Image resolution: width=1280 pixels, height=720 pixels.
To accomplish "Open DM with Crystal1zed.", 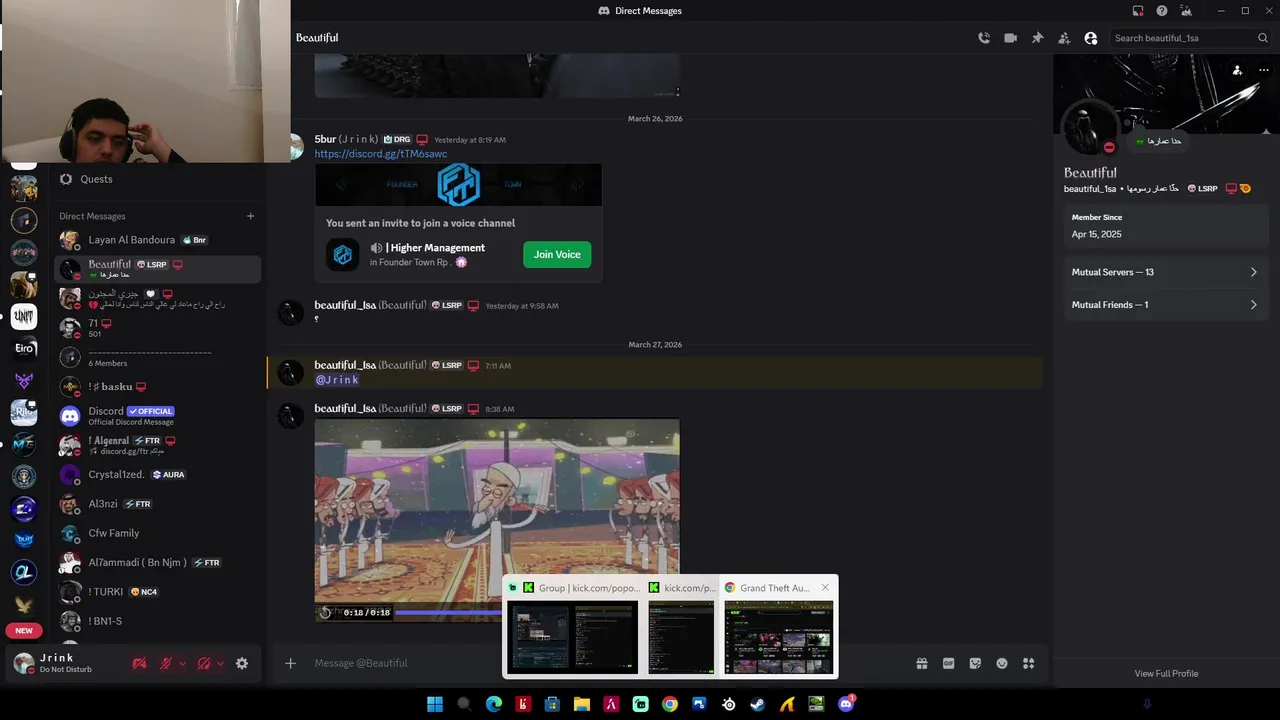I will point(158,474).
